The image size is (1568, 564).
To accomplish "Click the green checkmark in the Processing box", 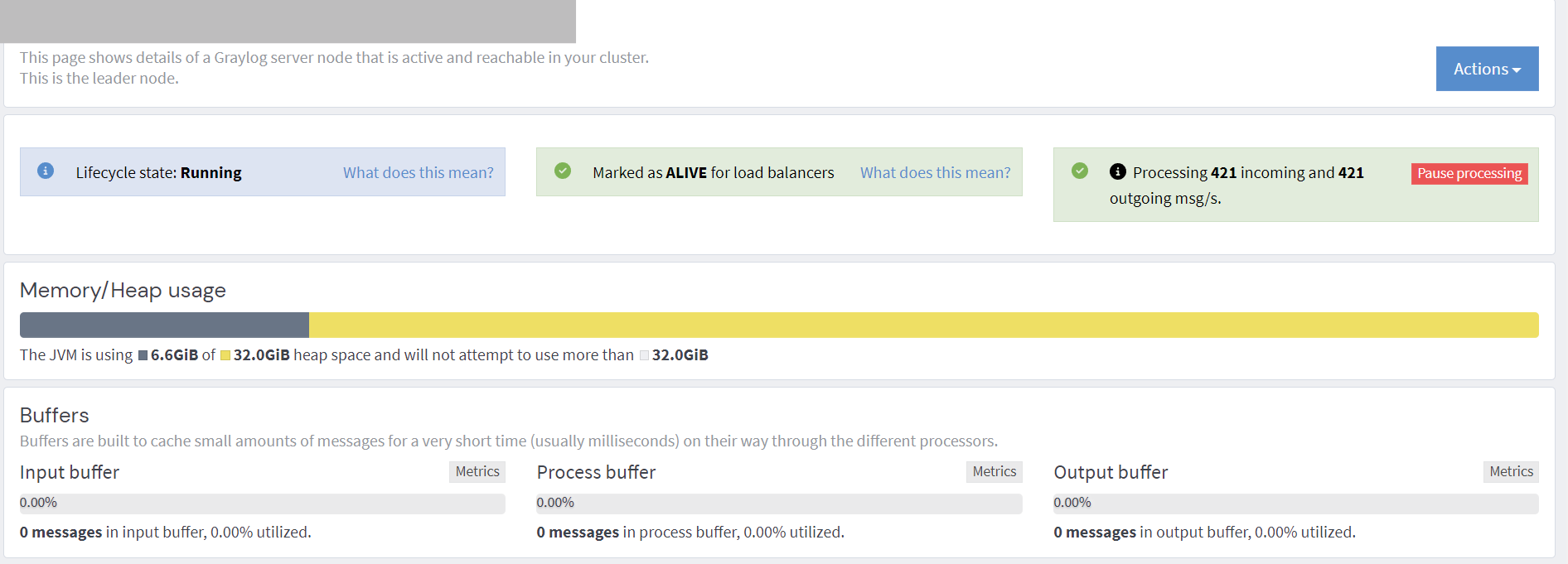I will click(1080, 171).
